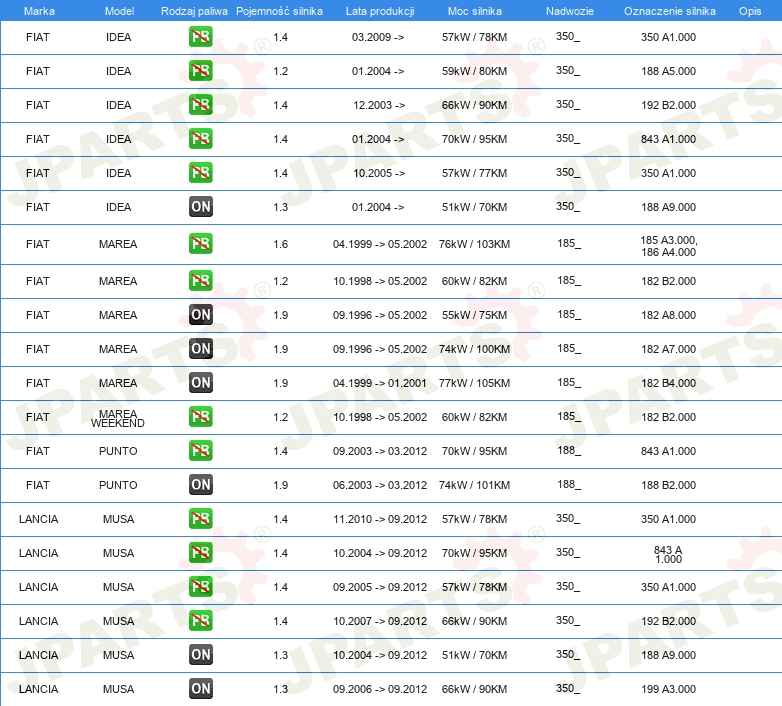
Task: Click the petrol icon in MUSA 09.2005 row
Action: [x=200, y=586]
